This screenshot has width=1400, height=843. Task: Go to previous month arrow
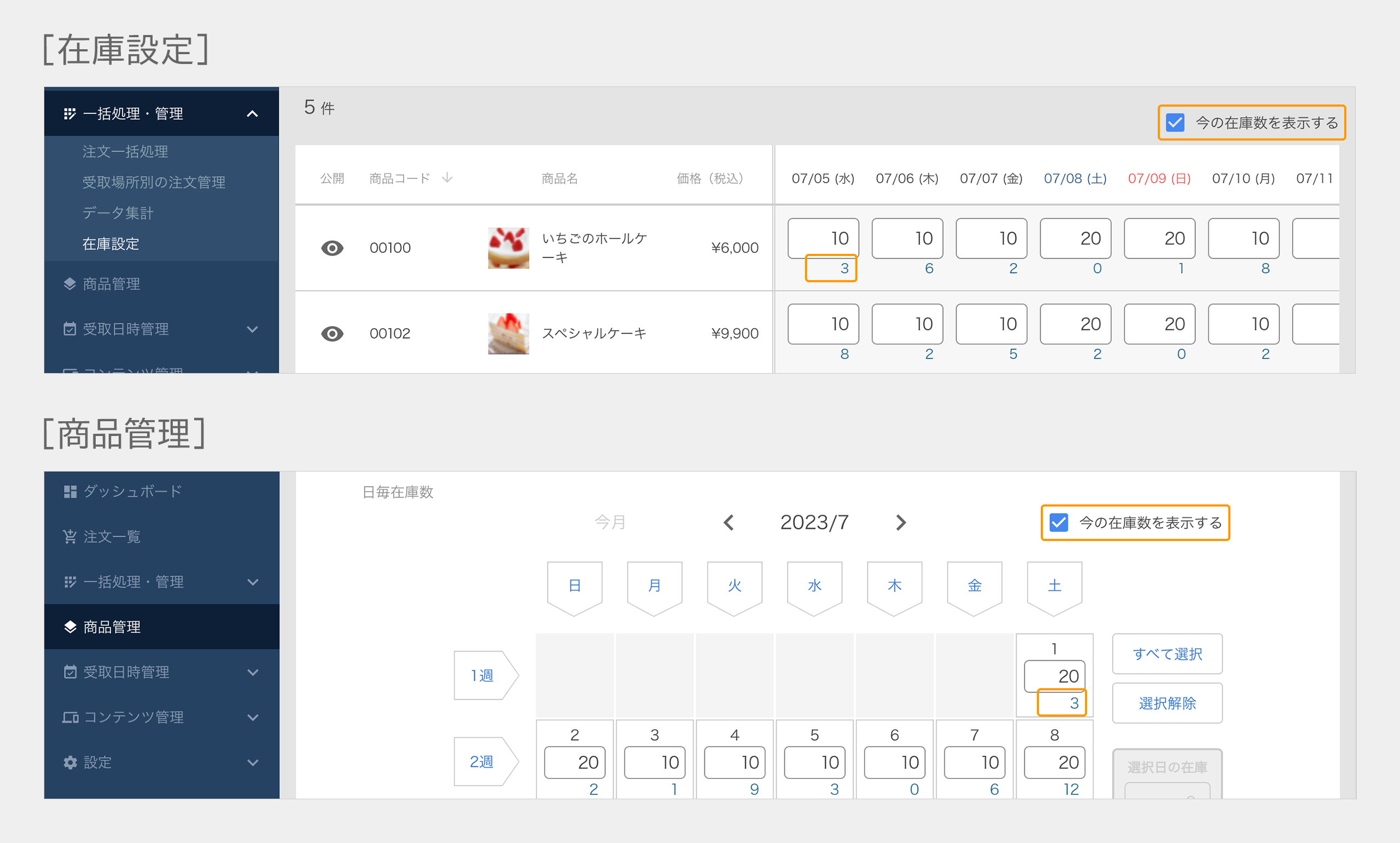coord(729,522)
